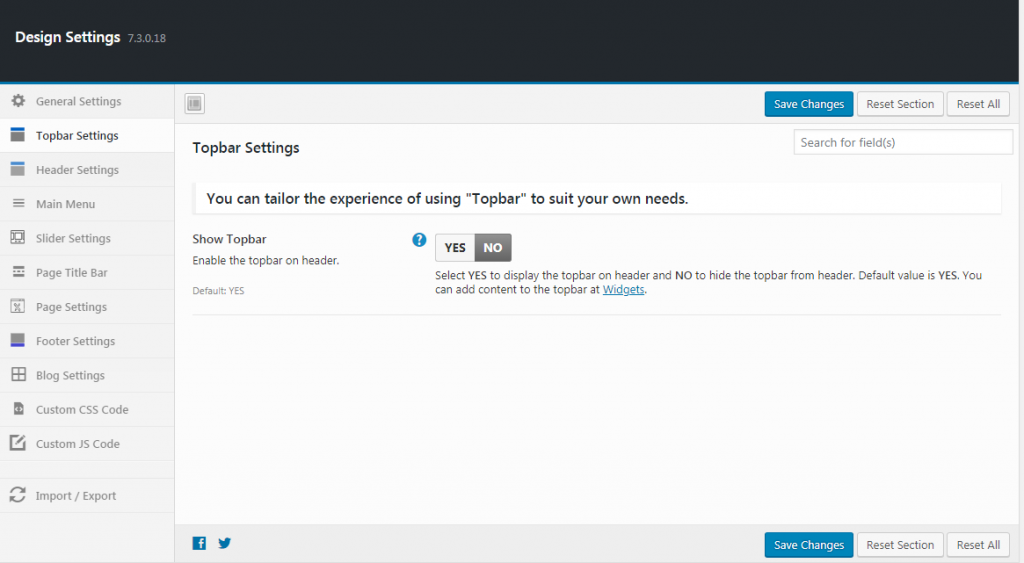Open the Twitter icon link in footer

[x=225, y=543]
